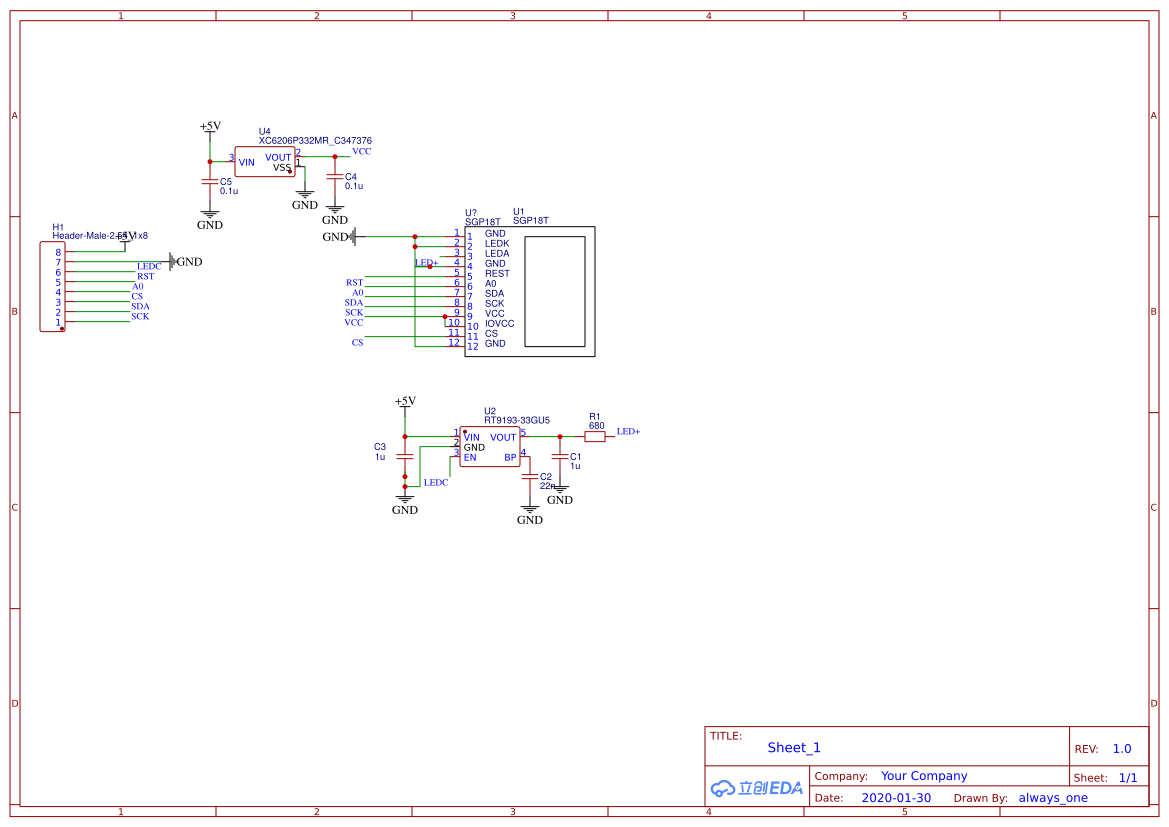Click the SDA label on H1 header

140,306
